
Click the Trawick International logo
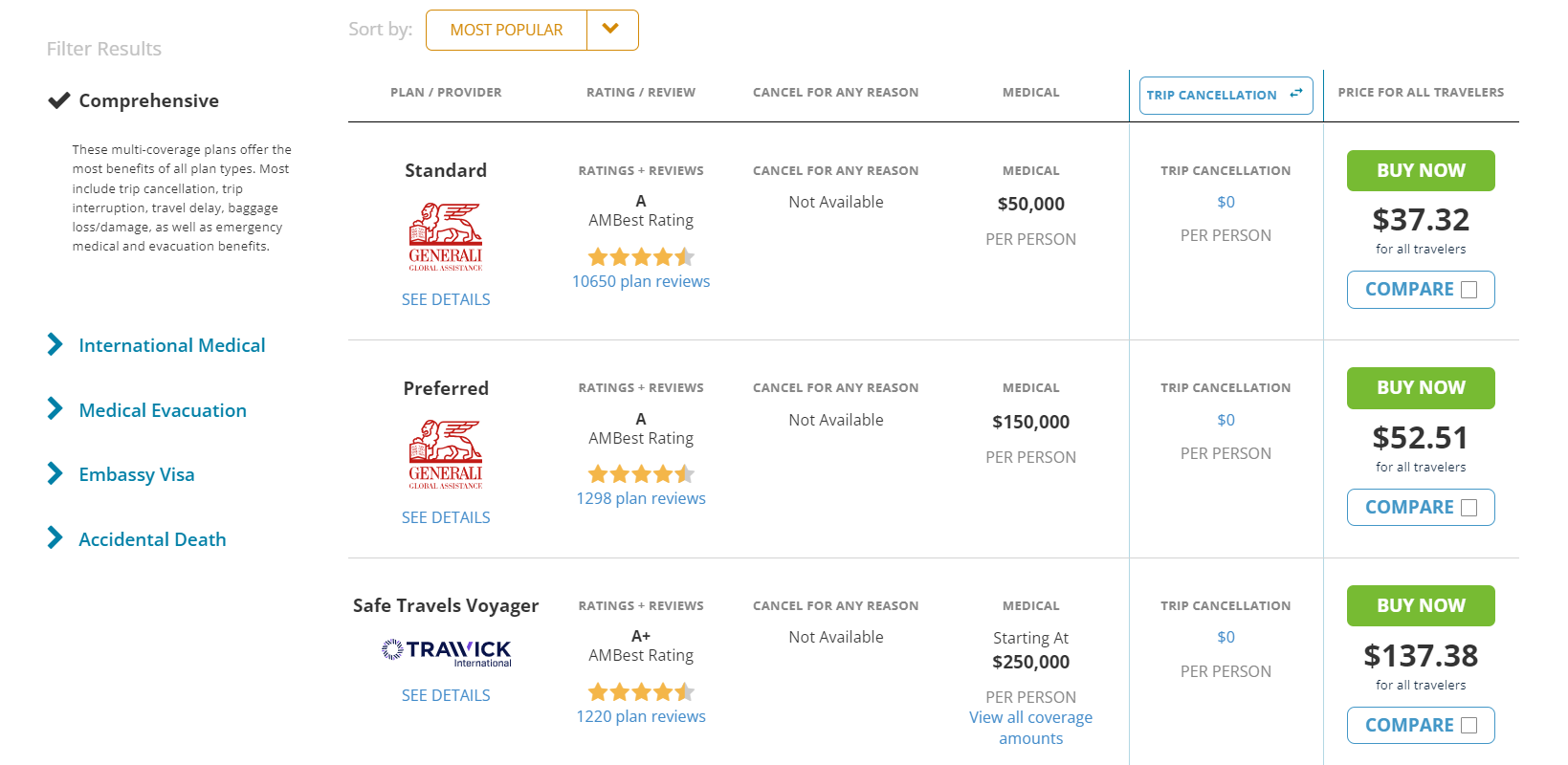[x=446, y=651]
